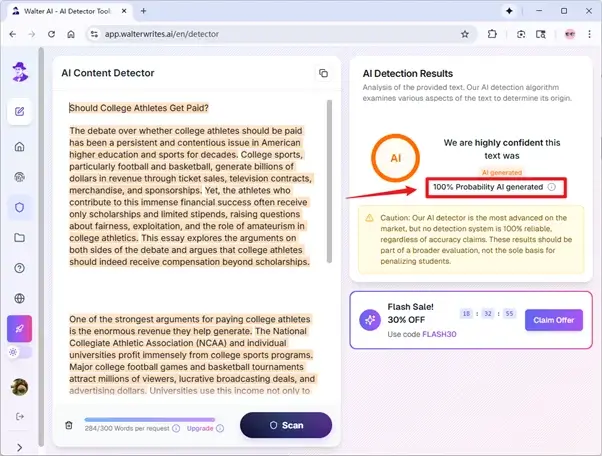
Task: Click the help question mark icon
Action: [19, 268]
